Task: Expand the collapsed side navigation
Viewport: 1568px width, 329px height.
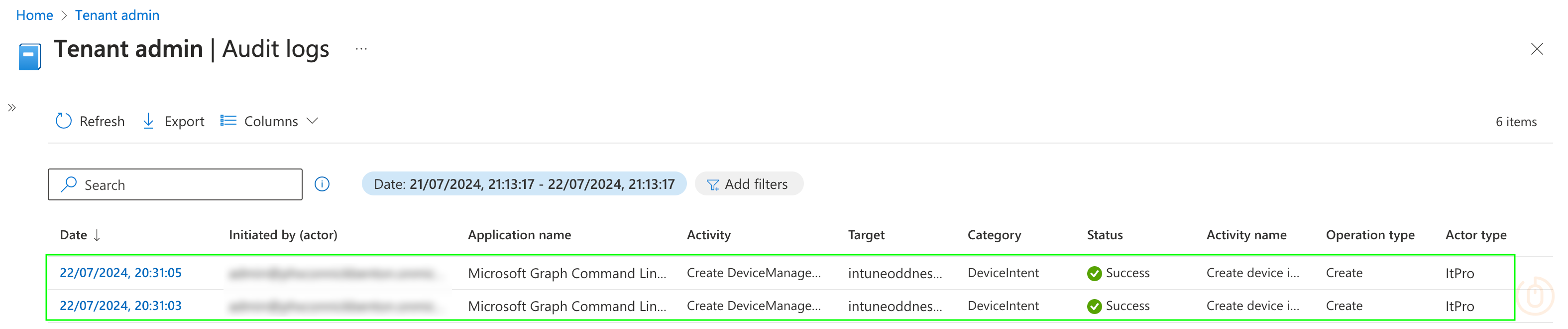Action: tap(11, 108)
